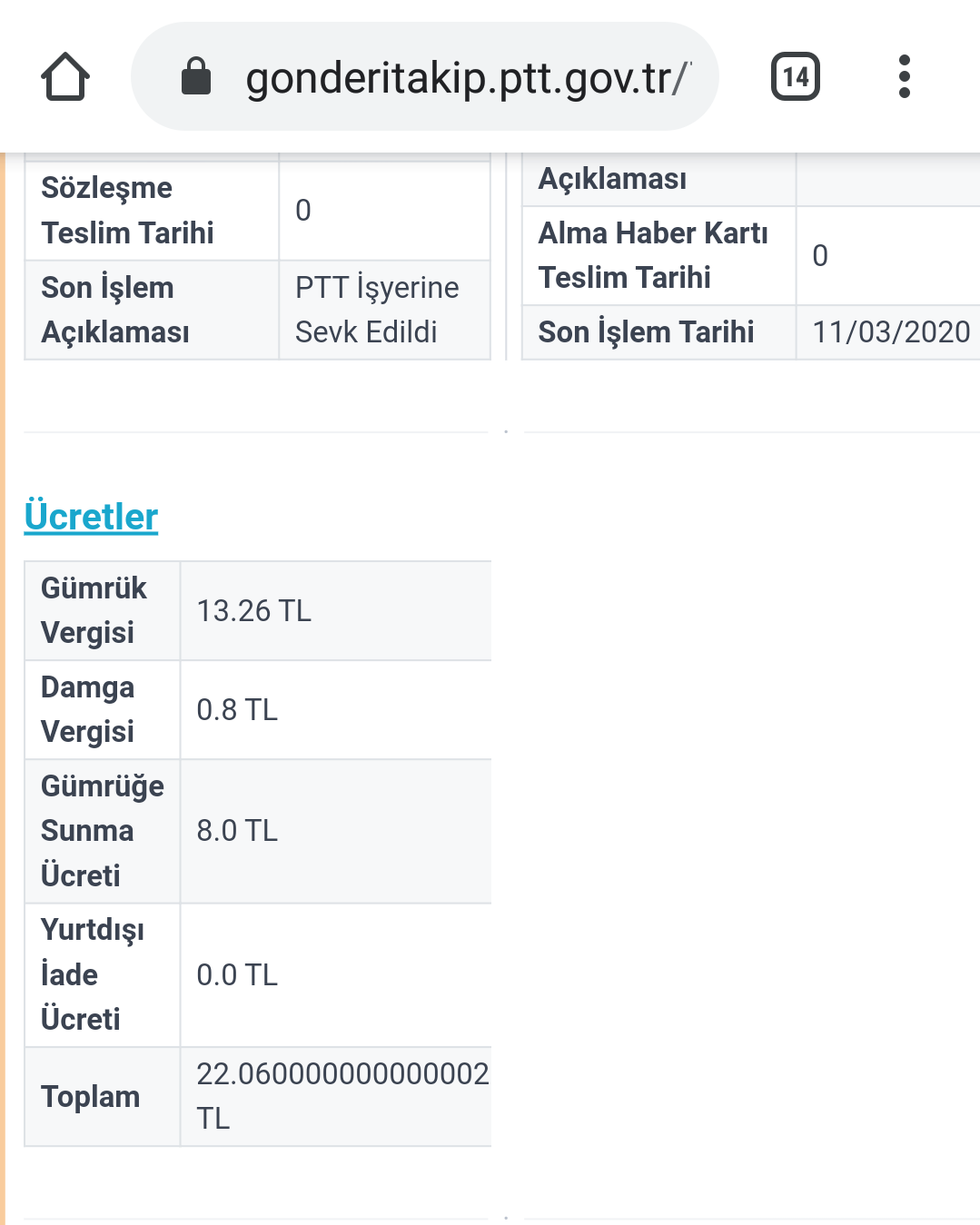Image resolution: width=980 pixels, height=1225 pixels.
Task: Open the tab switcher showing 14 tabs
Action: [796, 76]
